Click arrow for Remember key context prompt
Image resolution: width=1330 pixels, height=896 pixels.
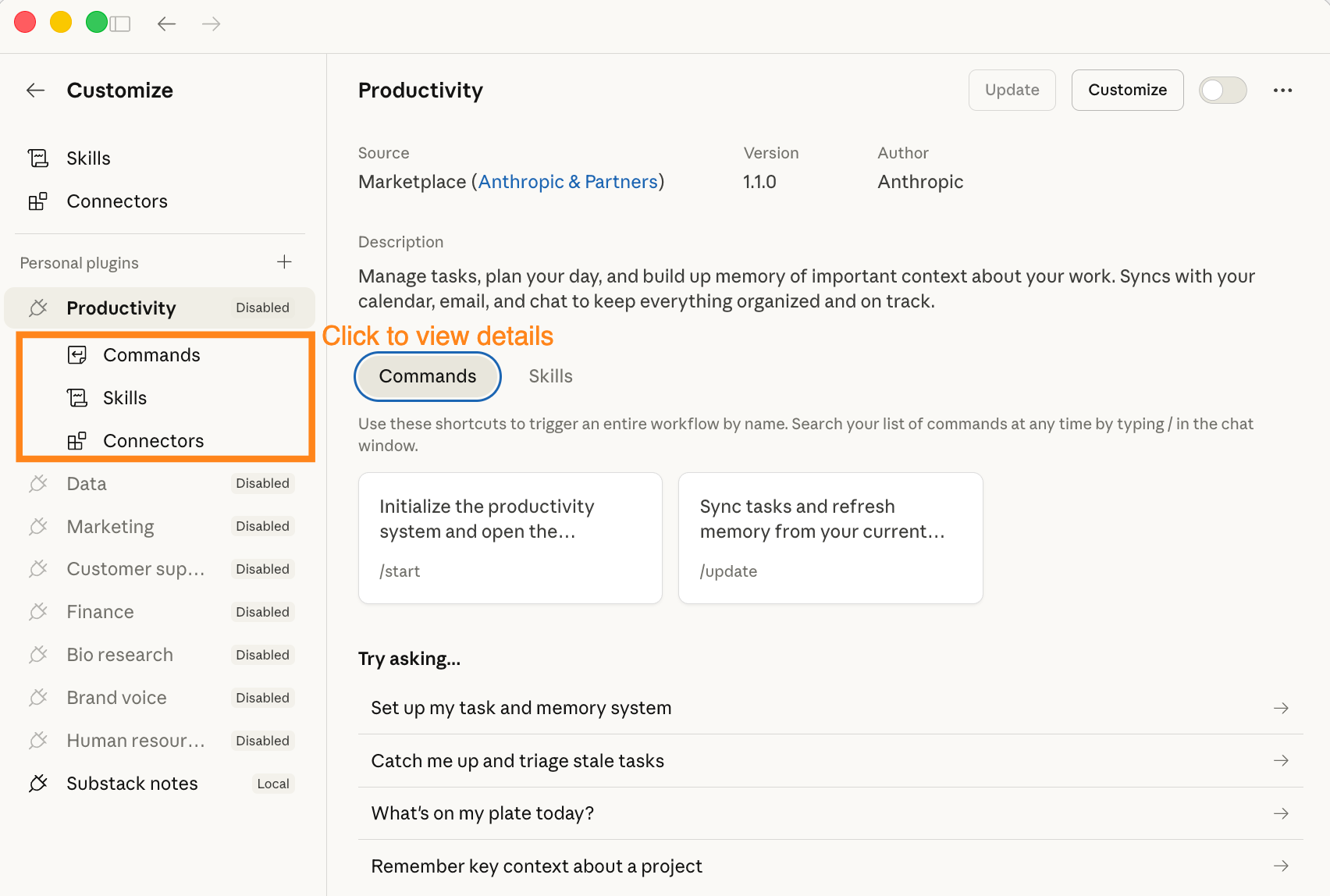[x=1281, y=866]
